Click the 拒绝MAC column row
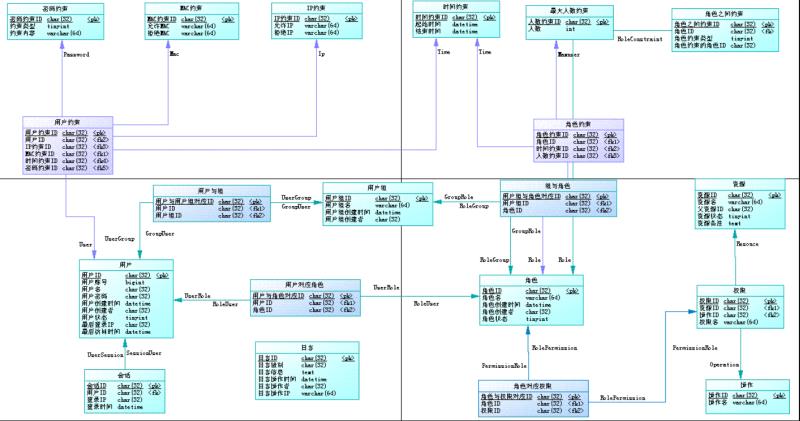This screenshot has width=800, height=421. [x=191, y=33]
